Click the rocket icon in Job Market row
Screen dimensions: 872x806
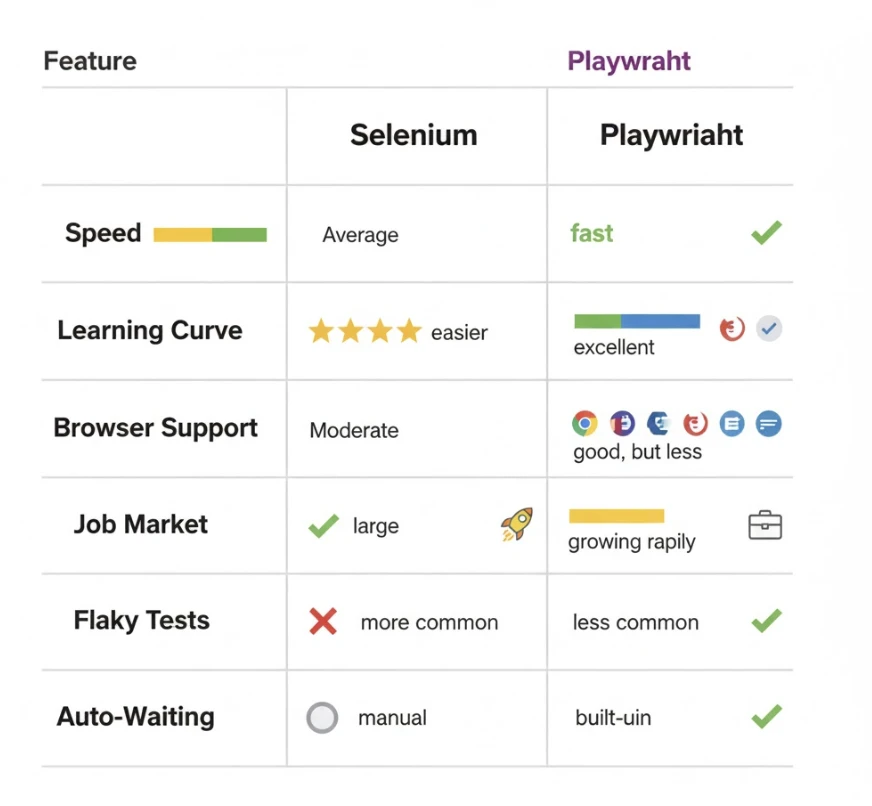pos(516,524)
